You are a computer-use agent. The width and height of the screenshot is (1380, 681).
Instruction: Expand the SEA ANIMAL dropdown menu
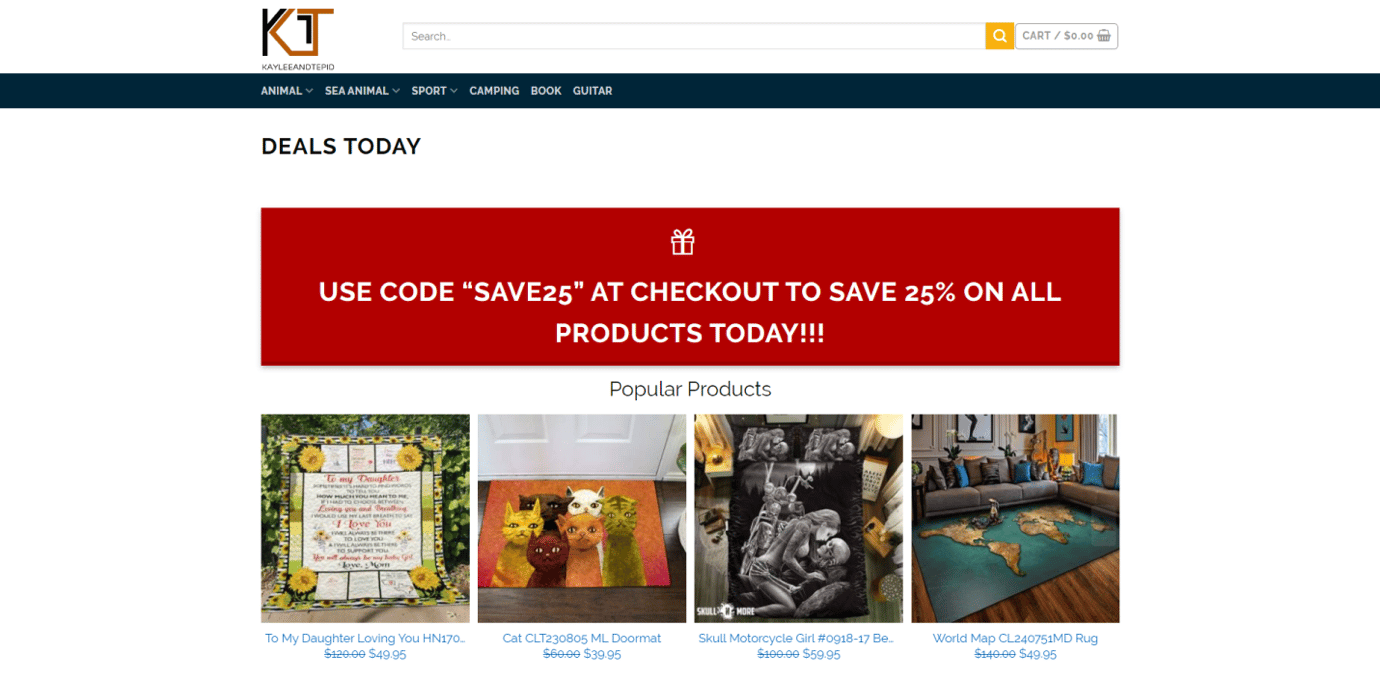[x=357, y=90]
